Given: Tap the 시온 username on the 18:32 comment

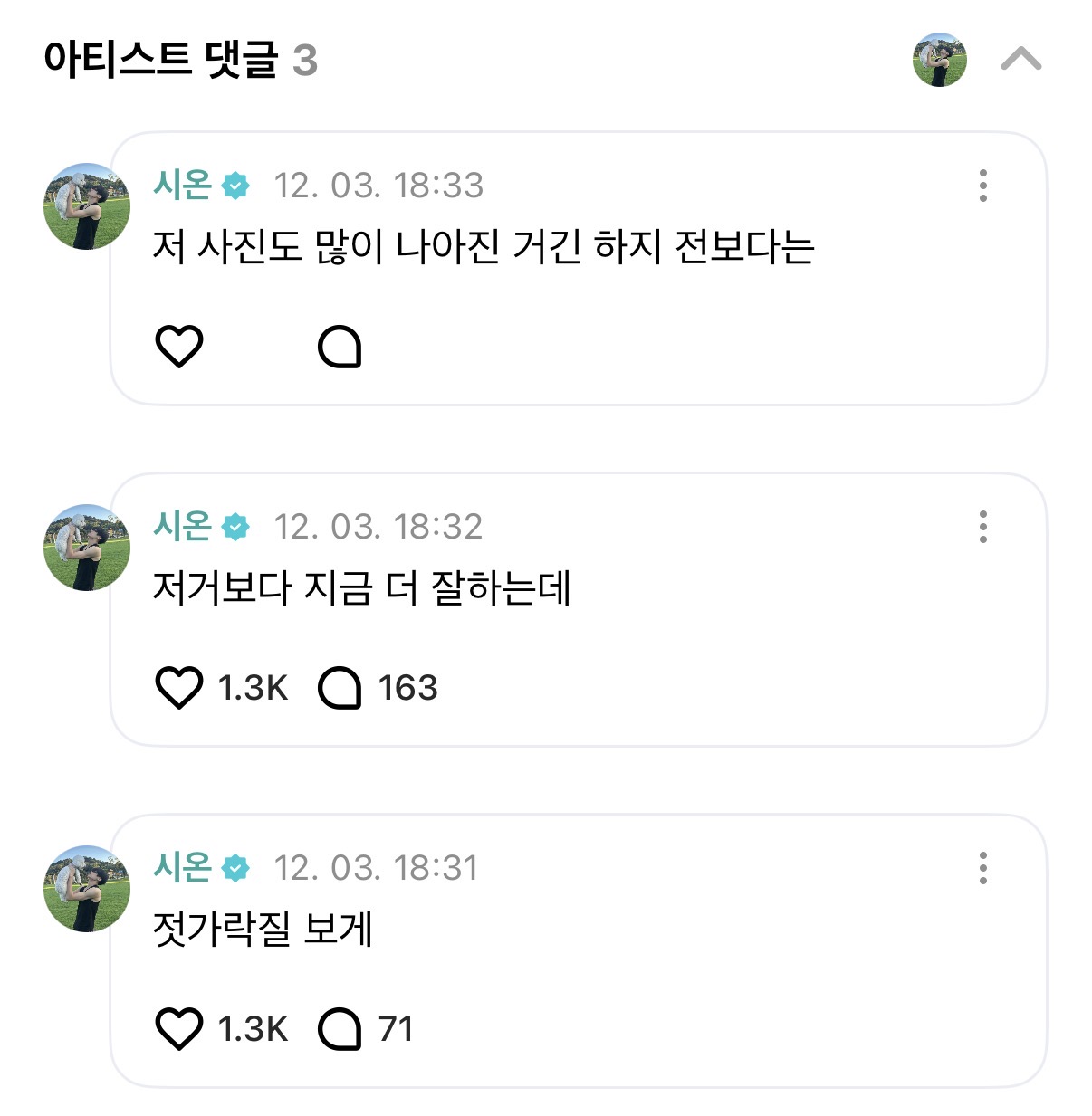Looking at the screenshot, I should click(x=183, y=526).
